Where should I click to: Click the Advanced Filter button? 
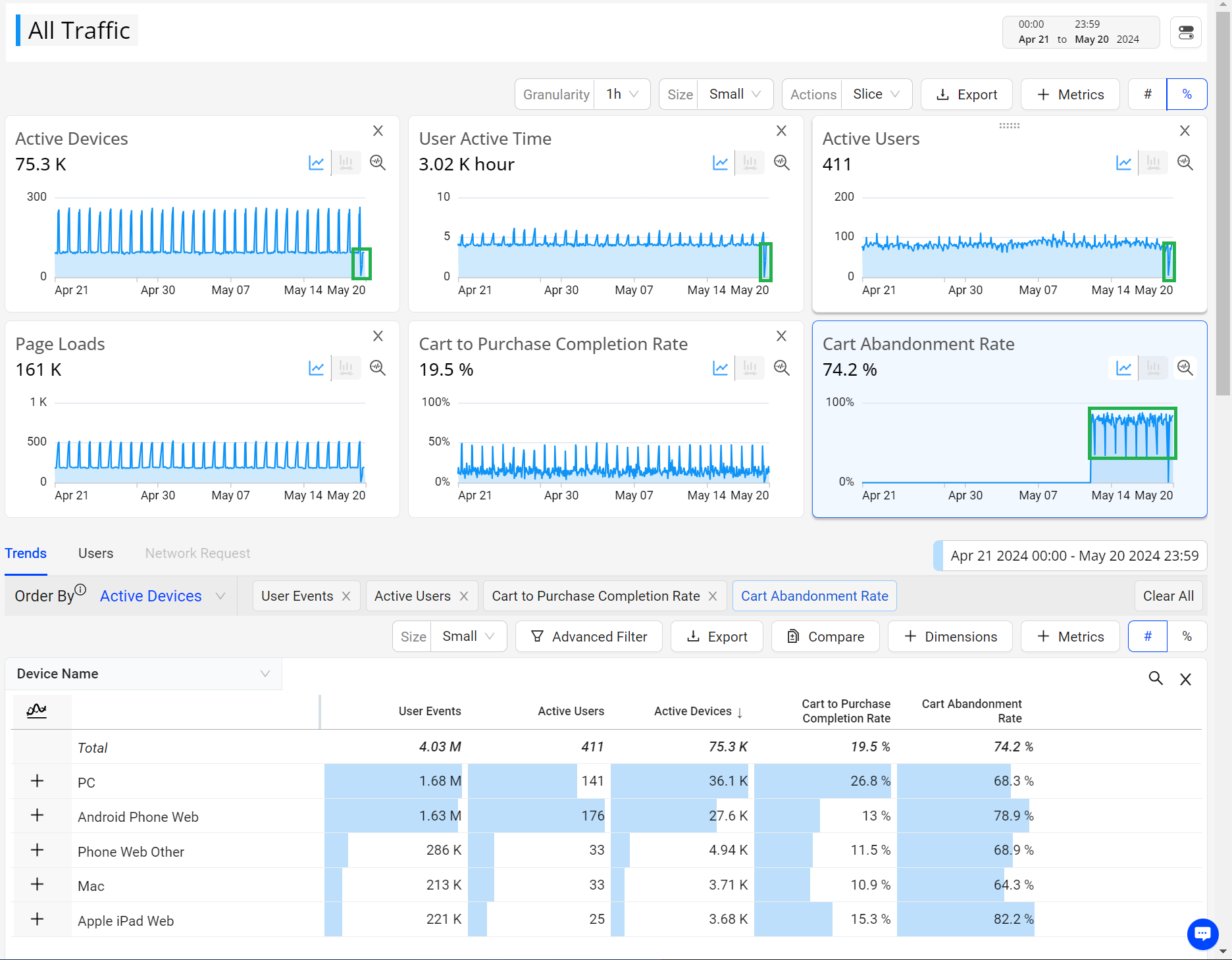[589, 636]
